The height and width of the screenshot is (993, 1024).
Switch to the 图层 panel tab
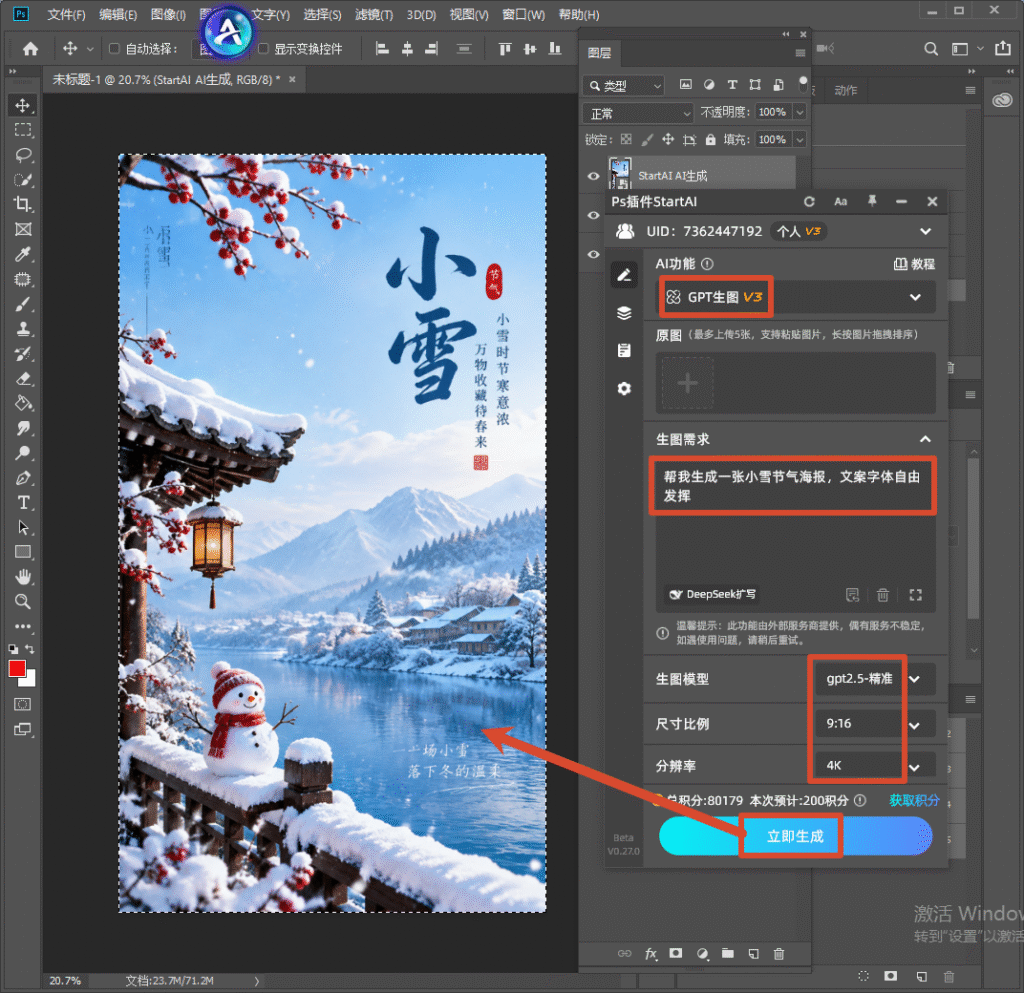[599, 53]
